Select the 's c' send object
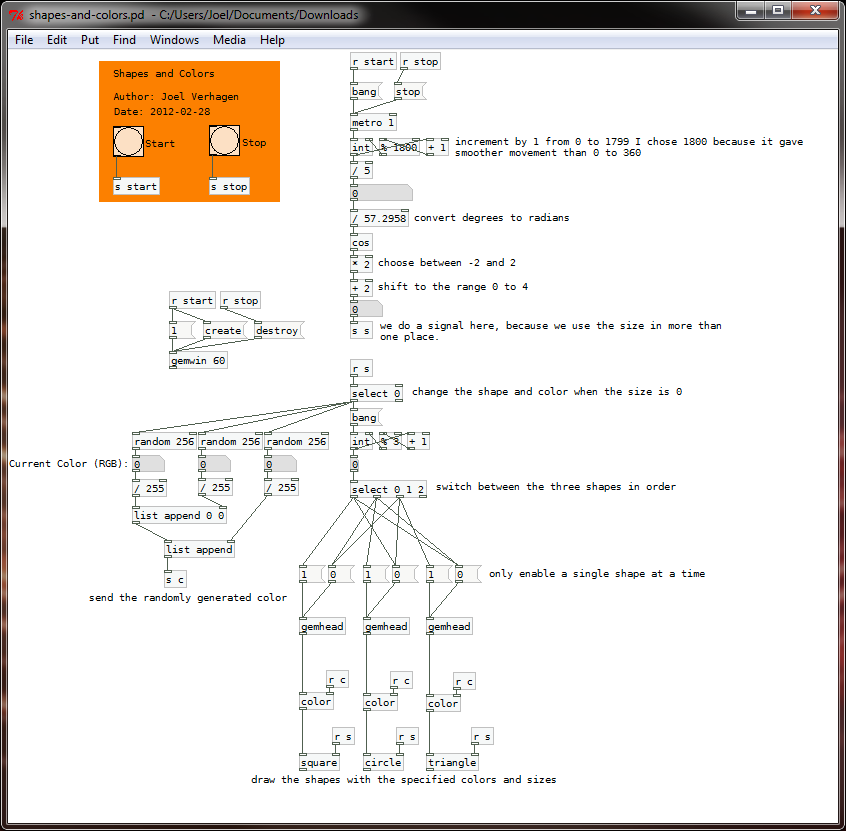Viewport: 846px width, 831px height. [175, 580]
